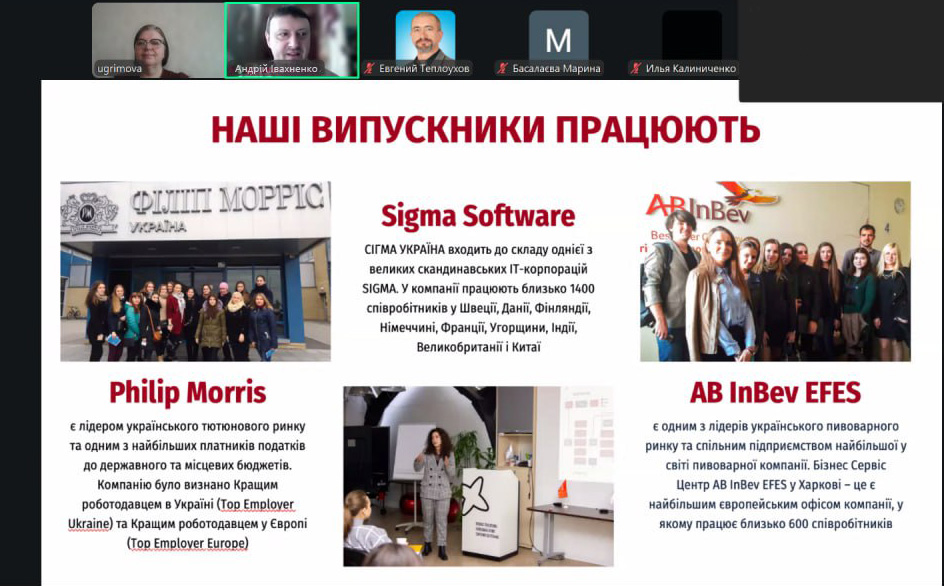This screenshot has width=944, height=586.
Task: Click the Top Employer Ukraine underlined text
Action: (182, 514)
